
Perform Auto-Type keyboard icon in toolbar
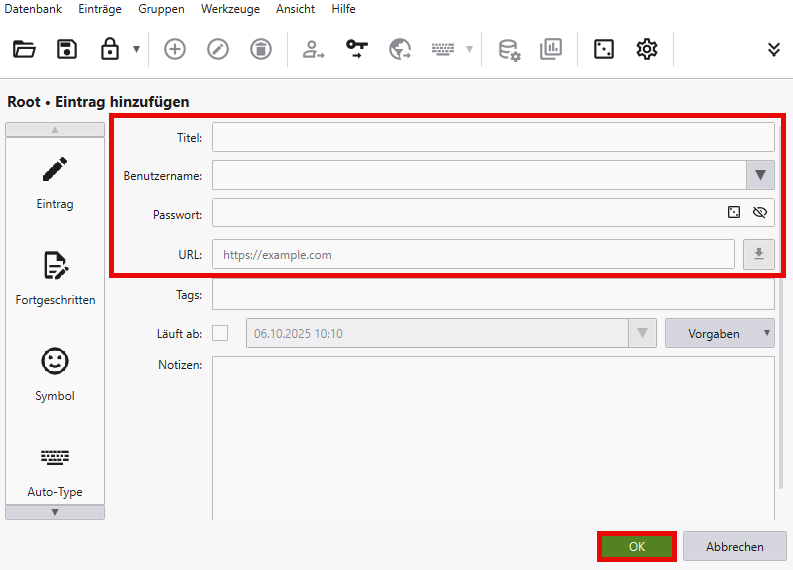pos(443,49)
